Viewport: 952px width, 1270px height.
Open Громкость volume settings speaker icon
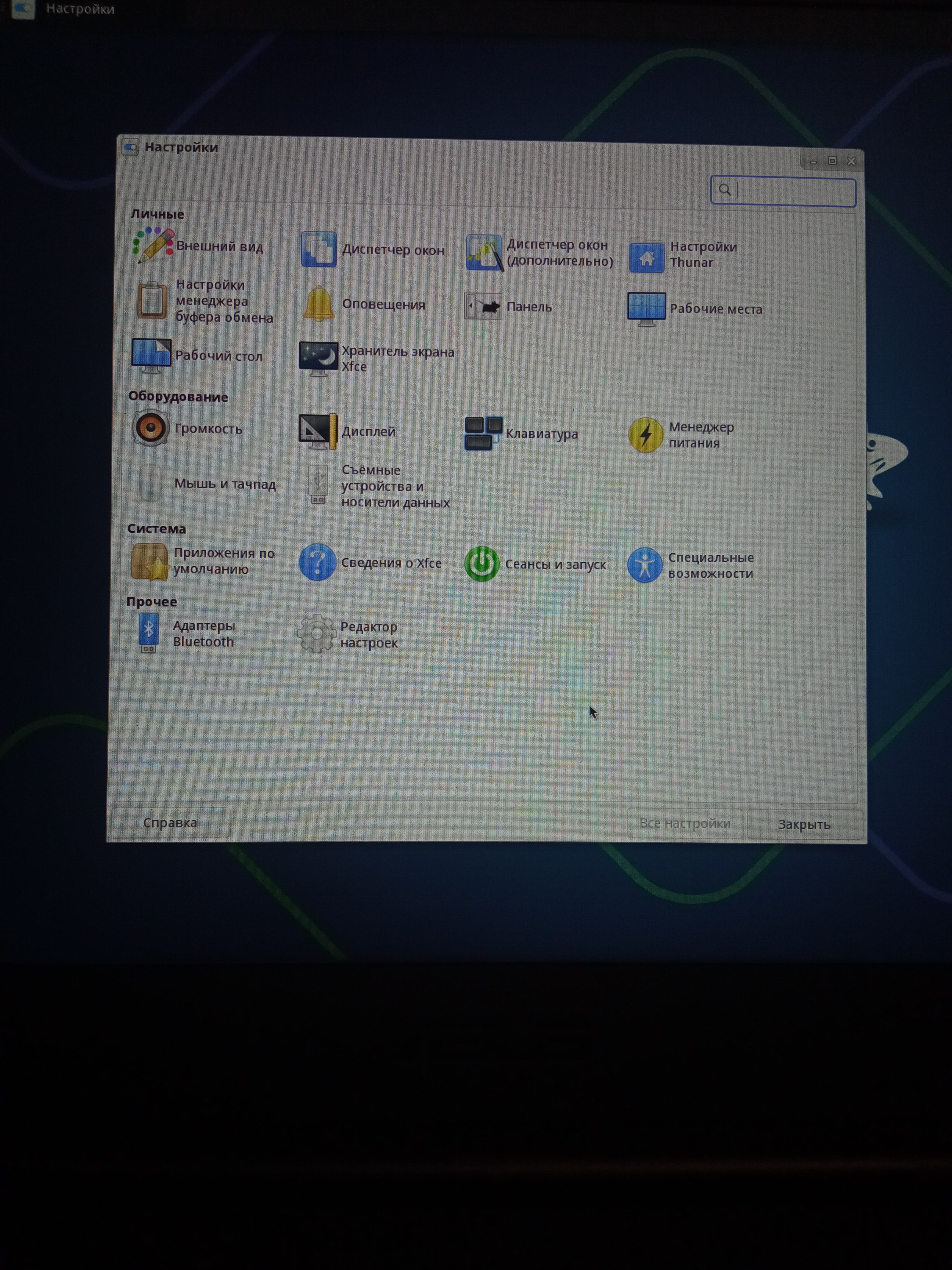[150, 428]
